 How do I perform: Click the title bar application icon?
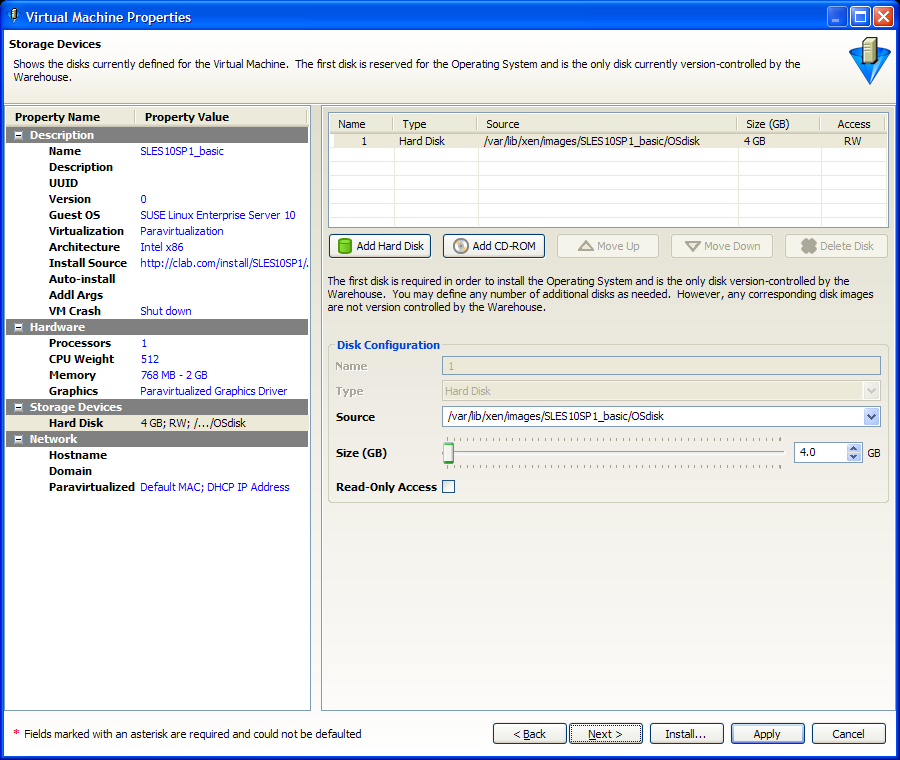[13, 16]
